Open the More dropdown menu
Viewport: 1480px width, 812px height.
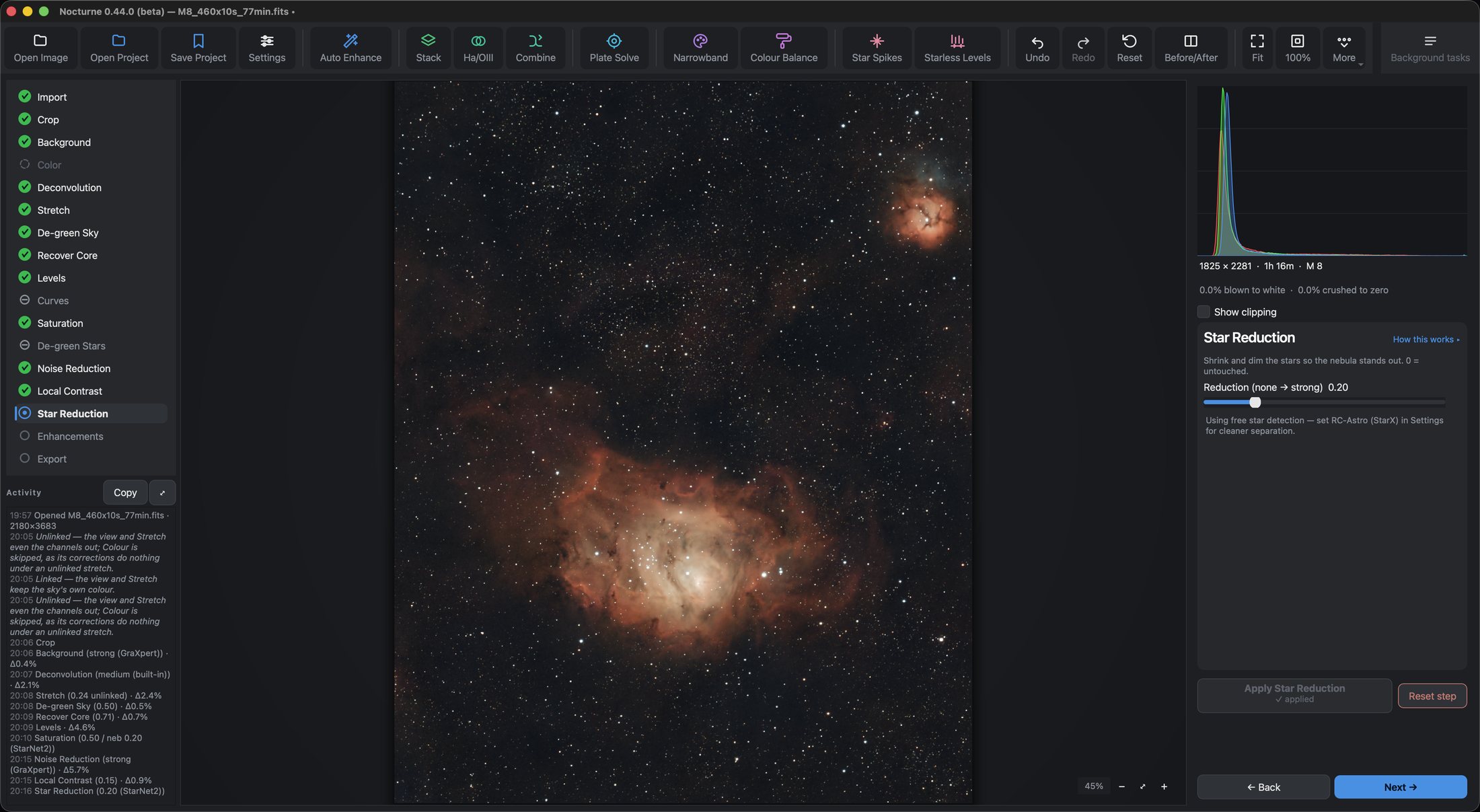click(1344, 48)
